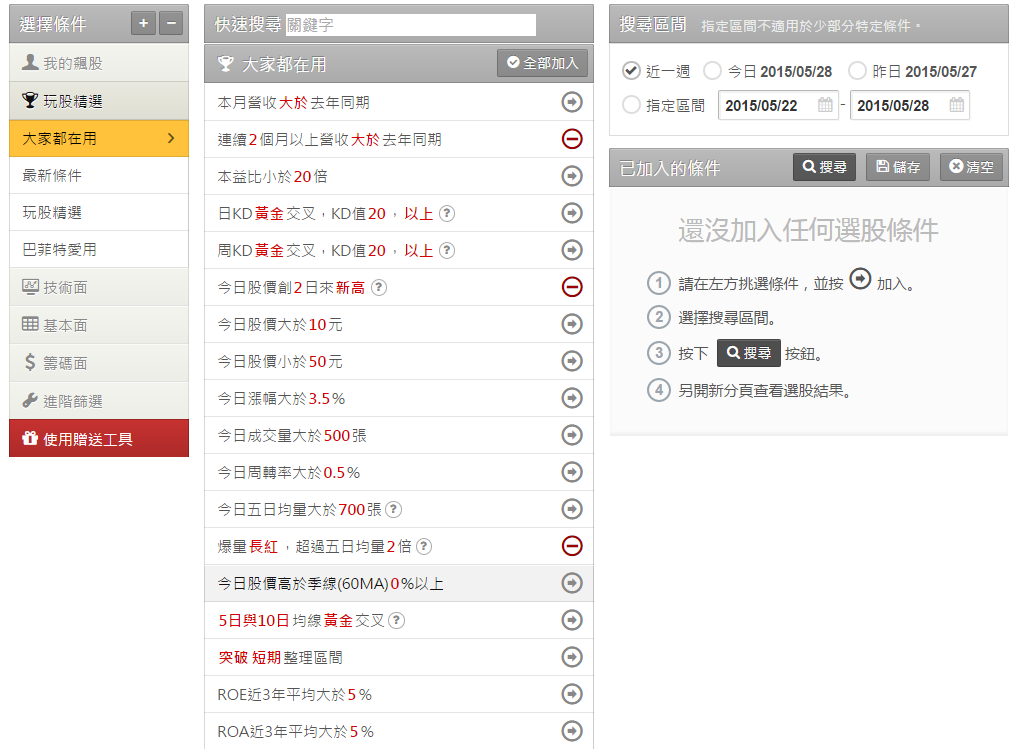Open end-date calendar icon for 2015/05/28

coord(957,105)
